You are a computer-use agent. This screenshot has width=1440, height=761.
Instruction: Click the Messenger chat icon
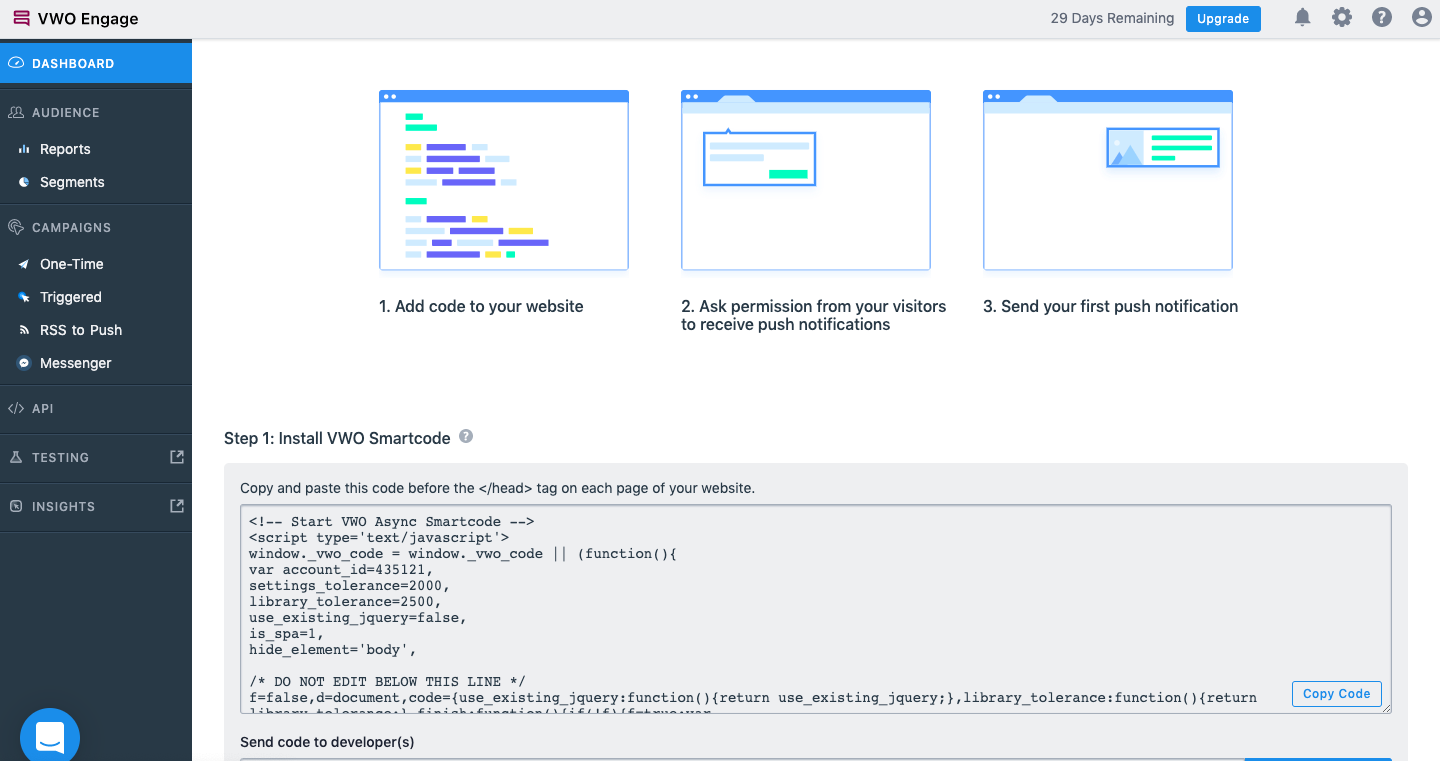pos(24,363)
